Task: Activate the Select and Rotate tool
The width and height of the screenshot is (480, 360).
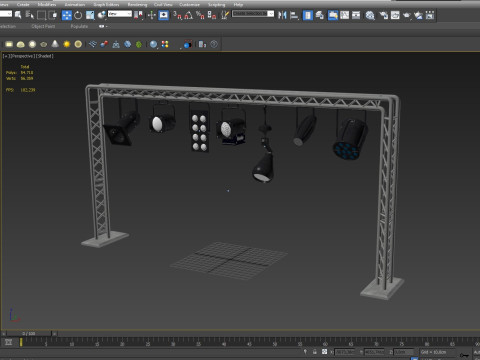Action: pos(78,15)
